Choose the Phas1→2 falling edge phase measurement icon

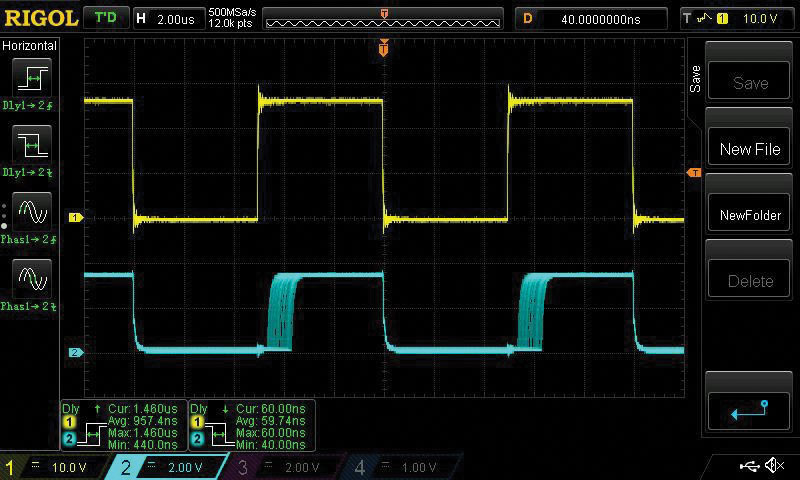tap(30, 279)
